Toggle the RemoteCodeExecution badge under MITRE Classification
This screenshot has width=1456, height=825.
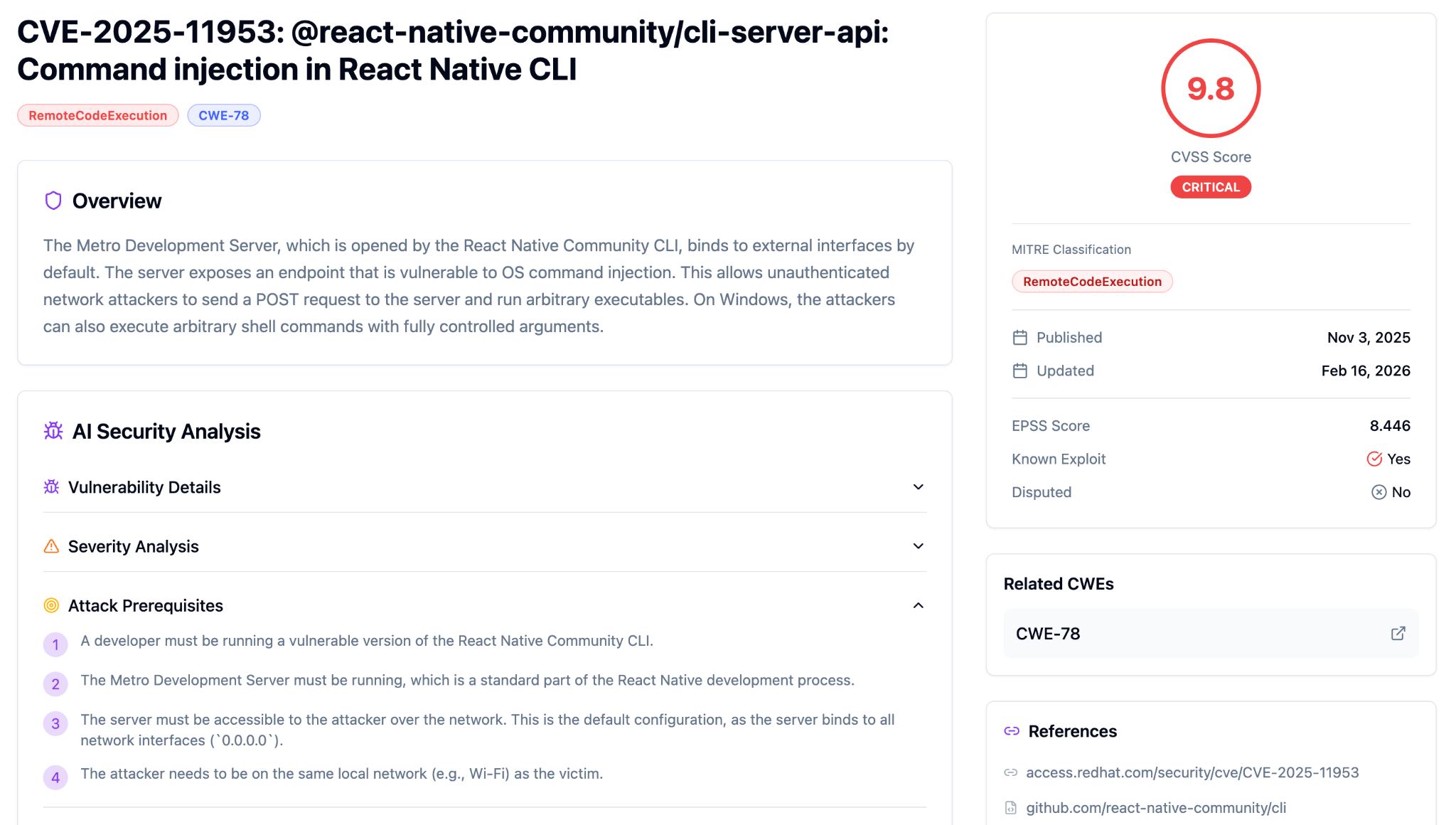pyautogui.click(x=1092, y=281)
